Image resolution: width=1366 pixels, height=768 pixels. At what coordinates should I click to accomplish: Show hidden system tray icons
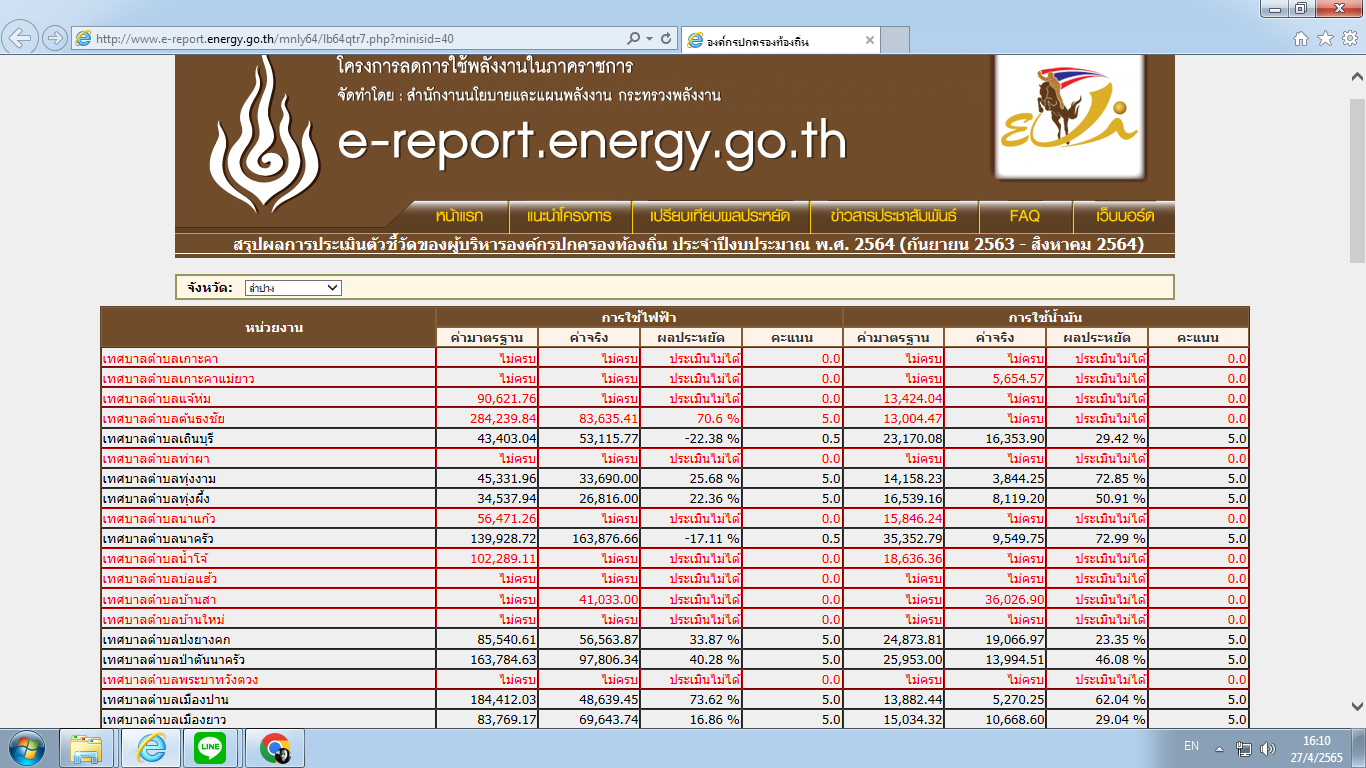coord(1219,748)
